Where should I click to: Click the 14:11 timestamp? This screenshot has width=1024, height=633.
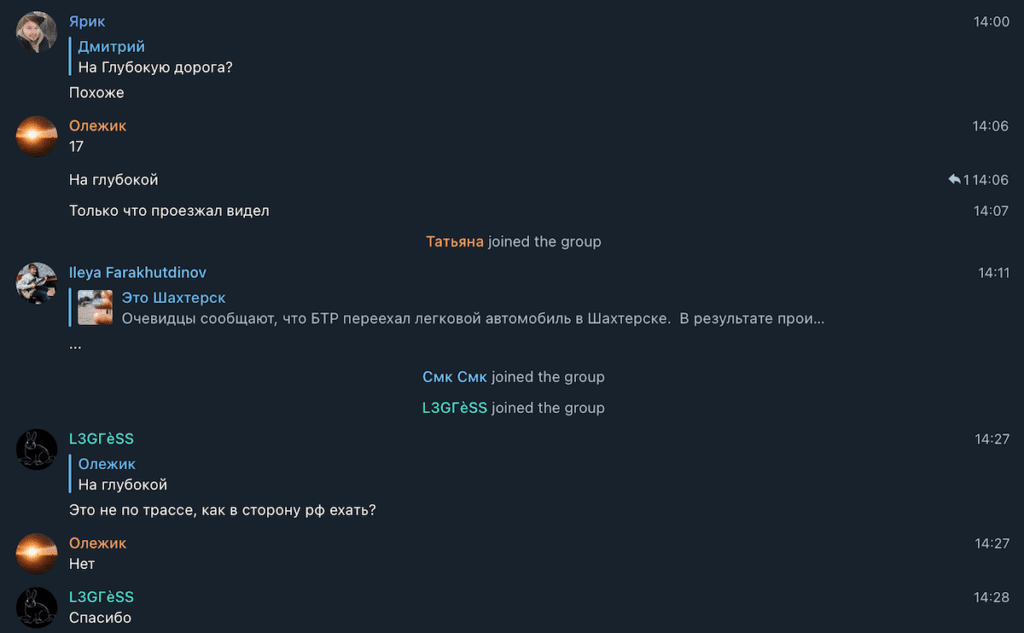click(993, 273)
